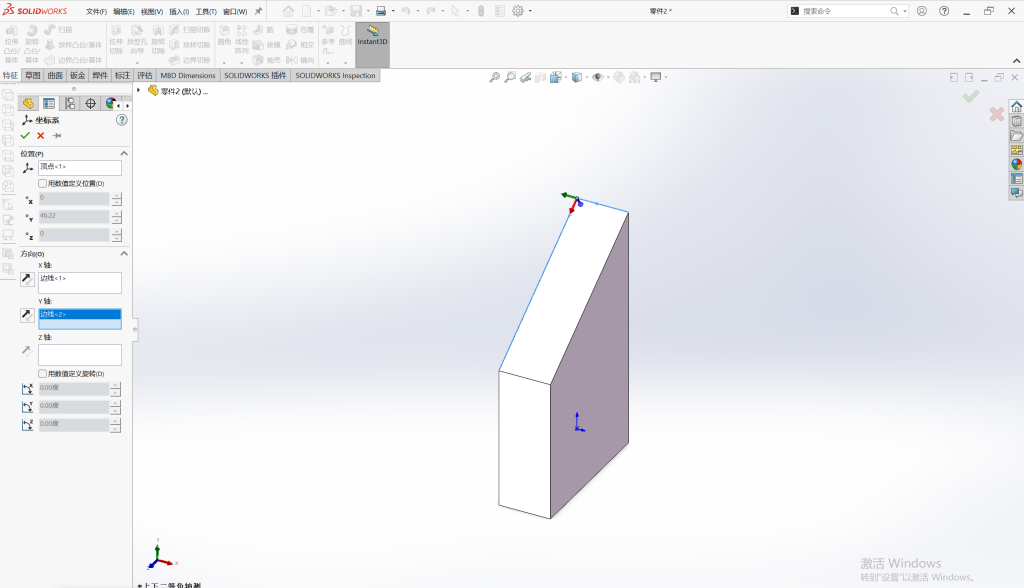The height and width of the screenshot is (588, 1024).
Task: Click the Zoom to Area icon
Action: [x=510, y=77]
